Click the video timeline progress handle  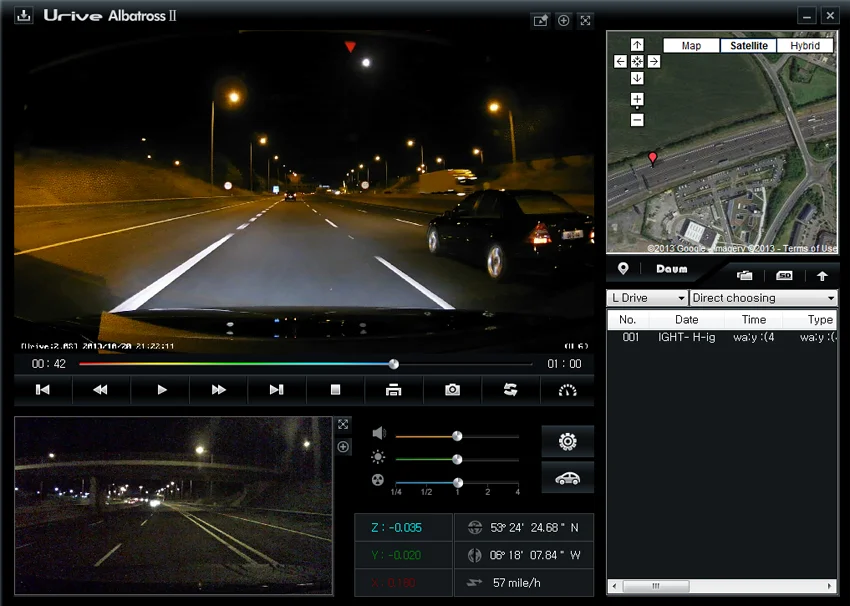click(394, 364)
